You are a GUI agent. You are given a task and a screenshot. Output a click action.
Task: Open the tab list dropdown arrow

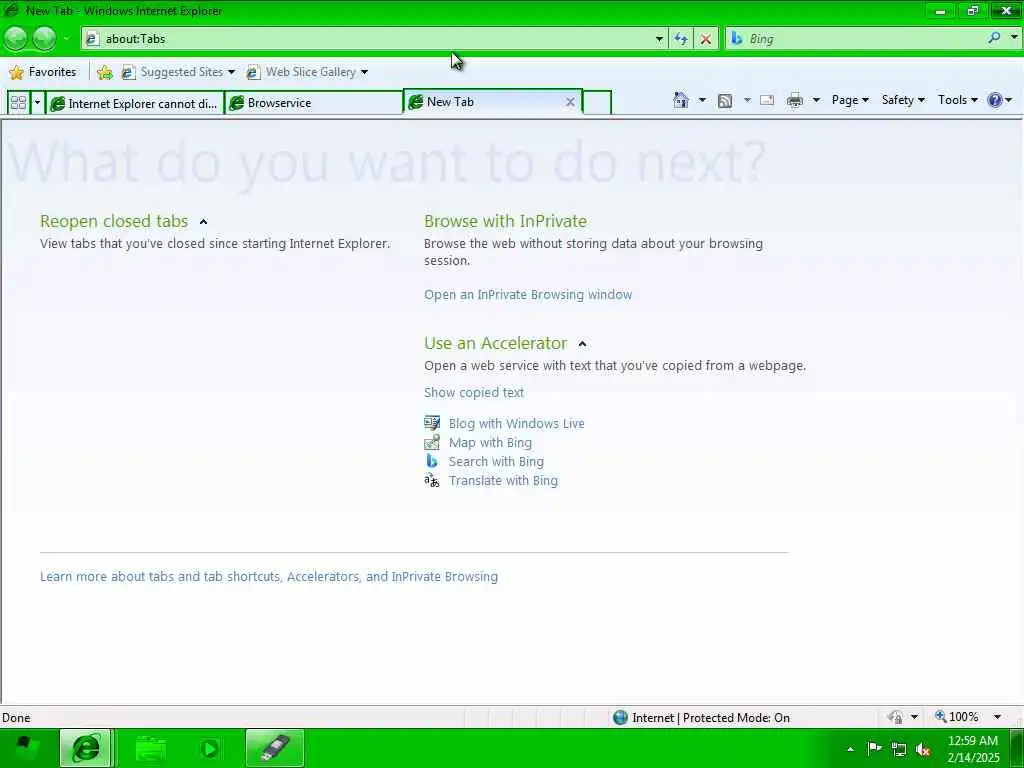(x=37, y=103)
